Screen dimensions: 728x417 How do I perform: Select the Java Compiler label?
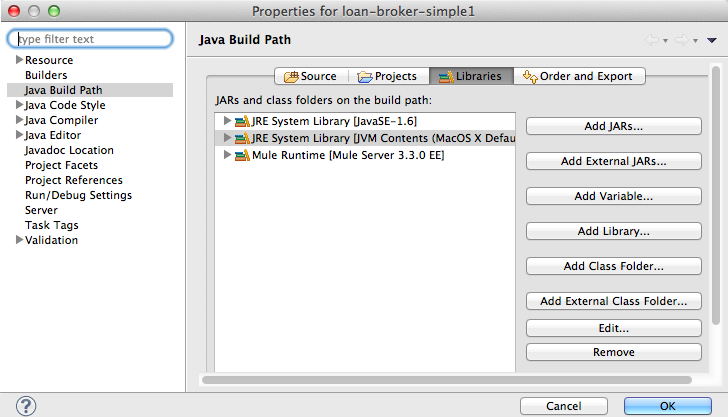point(61,120)
